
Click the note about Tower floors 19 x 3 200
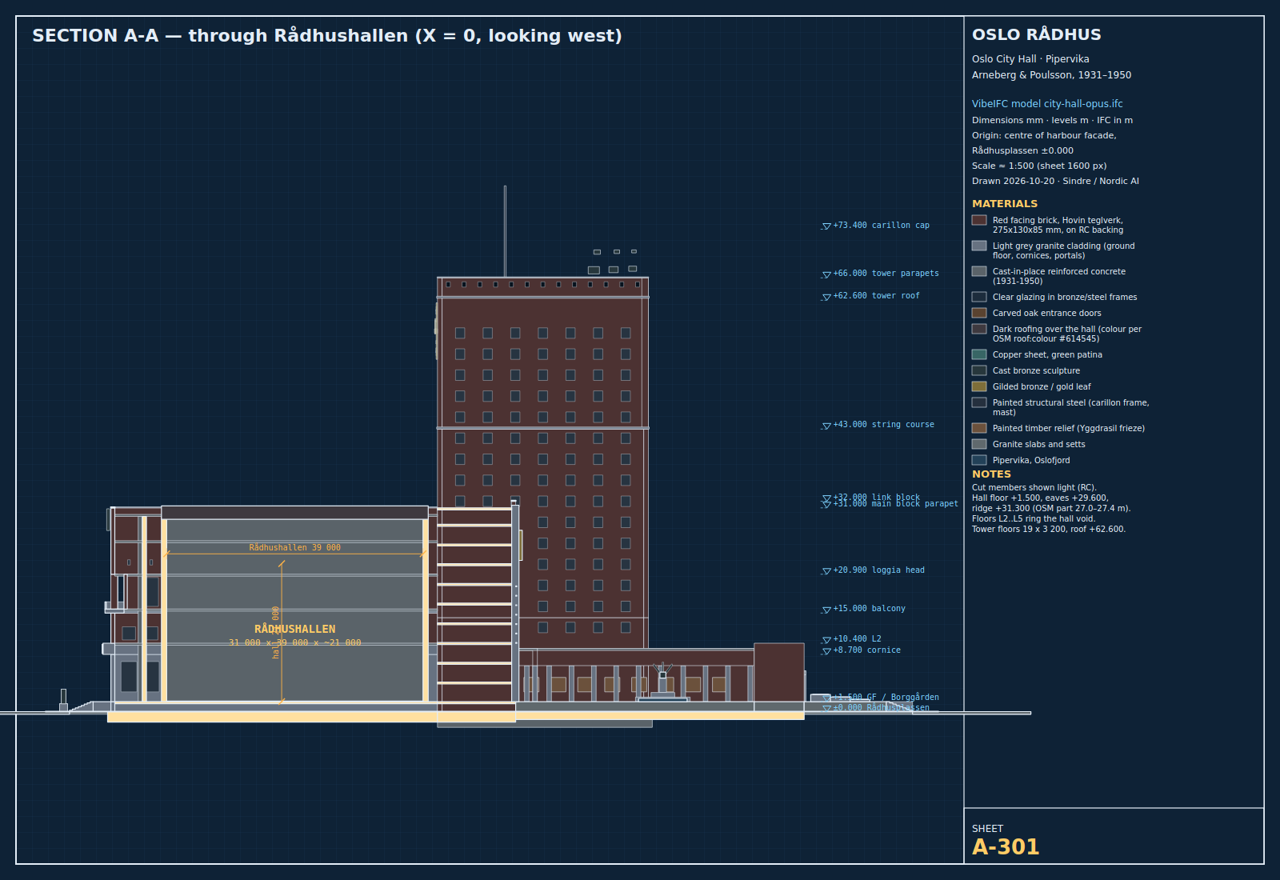(1049, 529)
